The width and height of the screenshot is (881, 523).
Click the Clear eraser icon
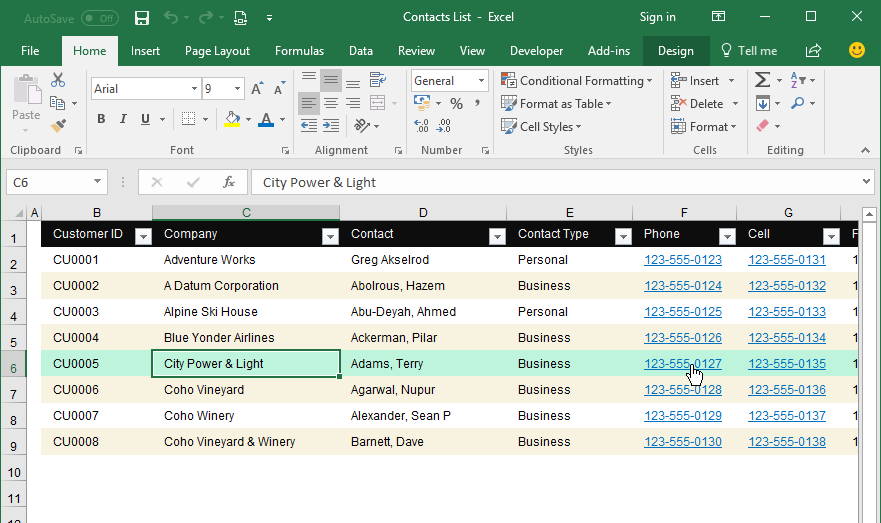click(x=762, y=126)
